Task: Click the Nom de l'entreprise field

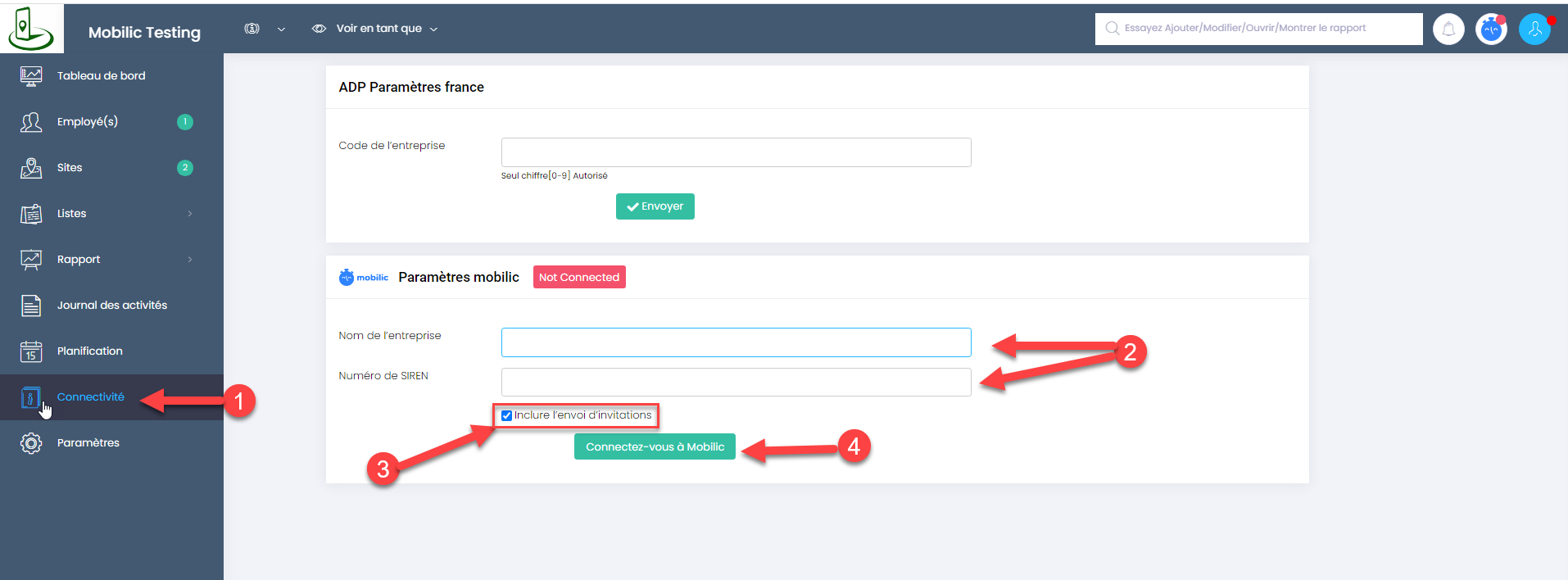Action: tap(736, 342)
